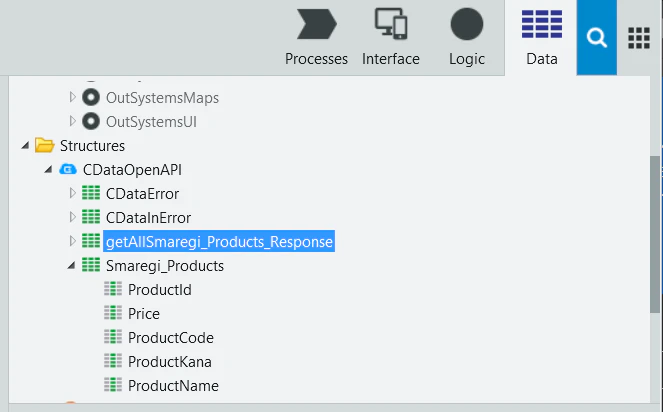Expand the CDataError structure
This screenshot has height=412, width=663.
pyautogui.click(x=72, y=193)
